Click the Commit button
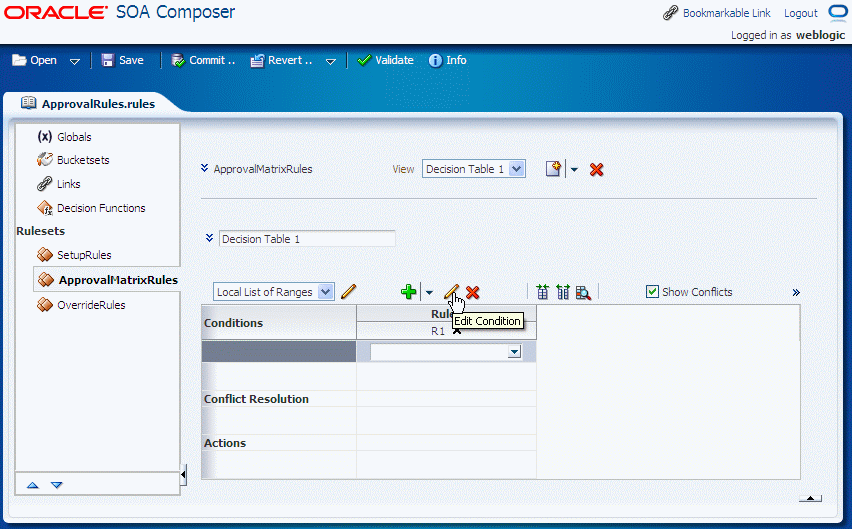Viewport: 852px width, 529px height. click(203, 60)
